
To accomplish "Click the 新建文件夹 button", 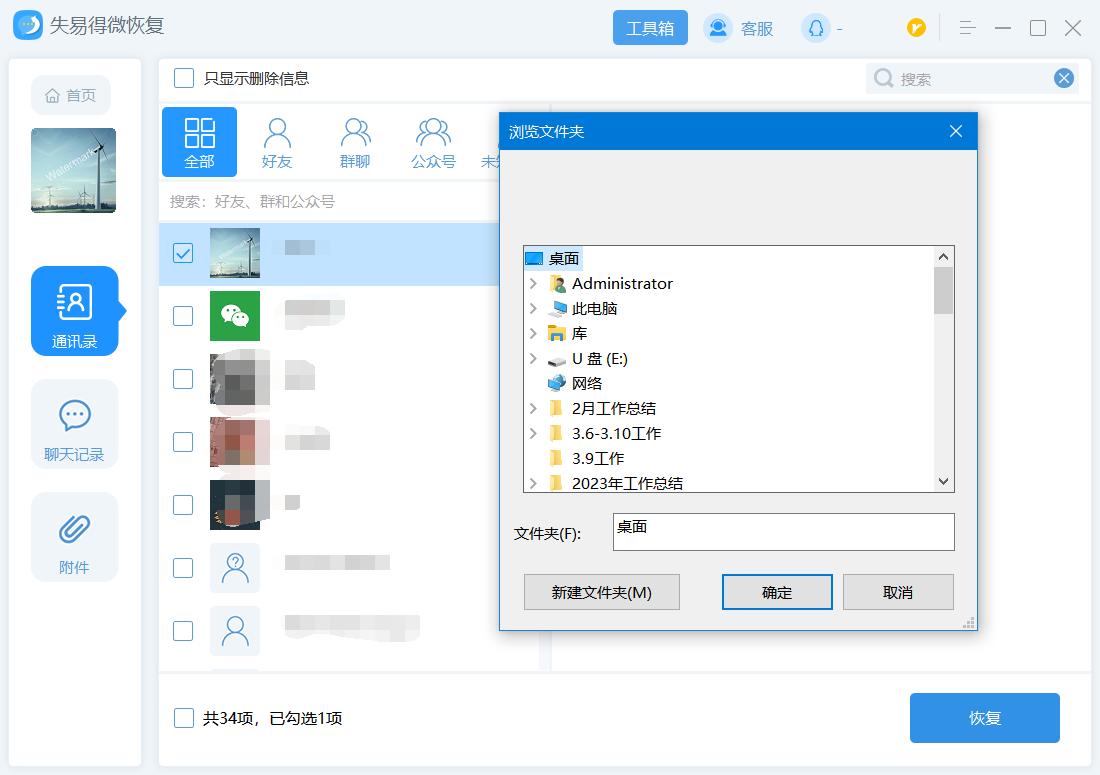I will (x=601, y=591).
